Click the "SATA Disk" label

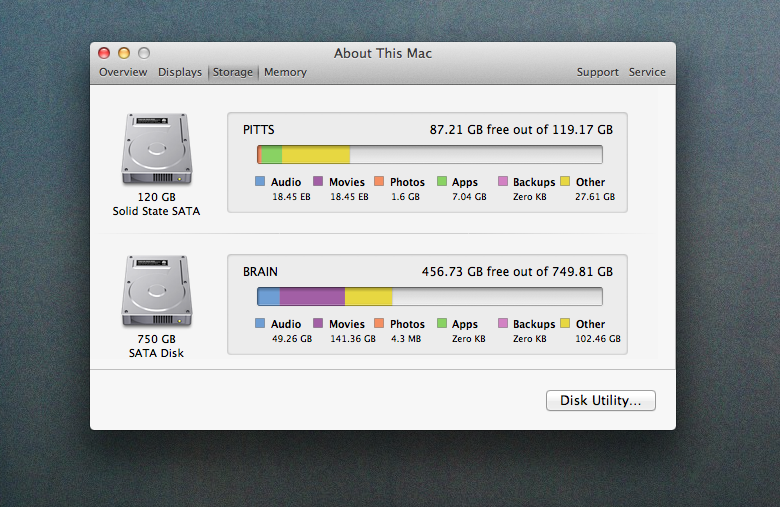(156, 353)
